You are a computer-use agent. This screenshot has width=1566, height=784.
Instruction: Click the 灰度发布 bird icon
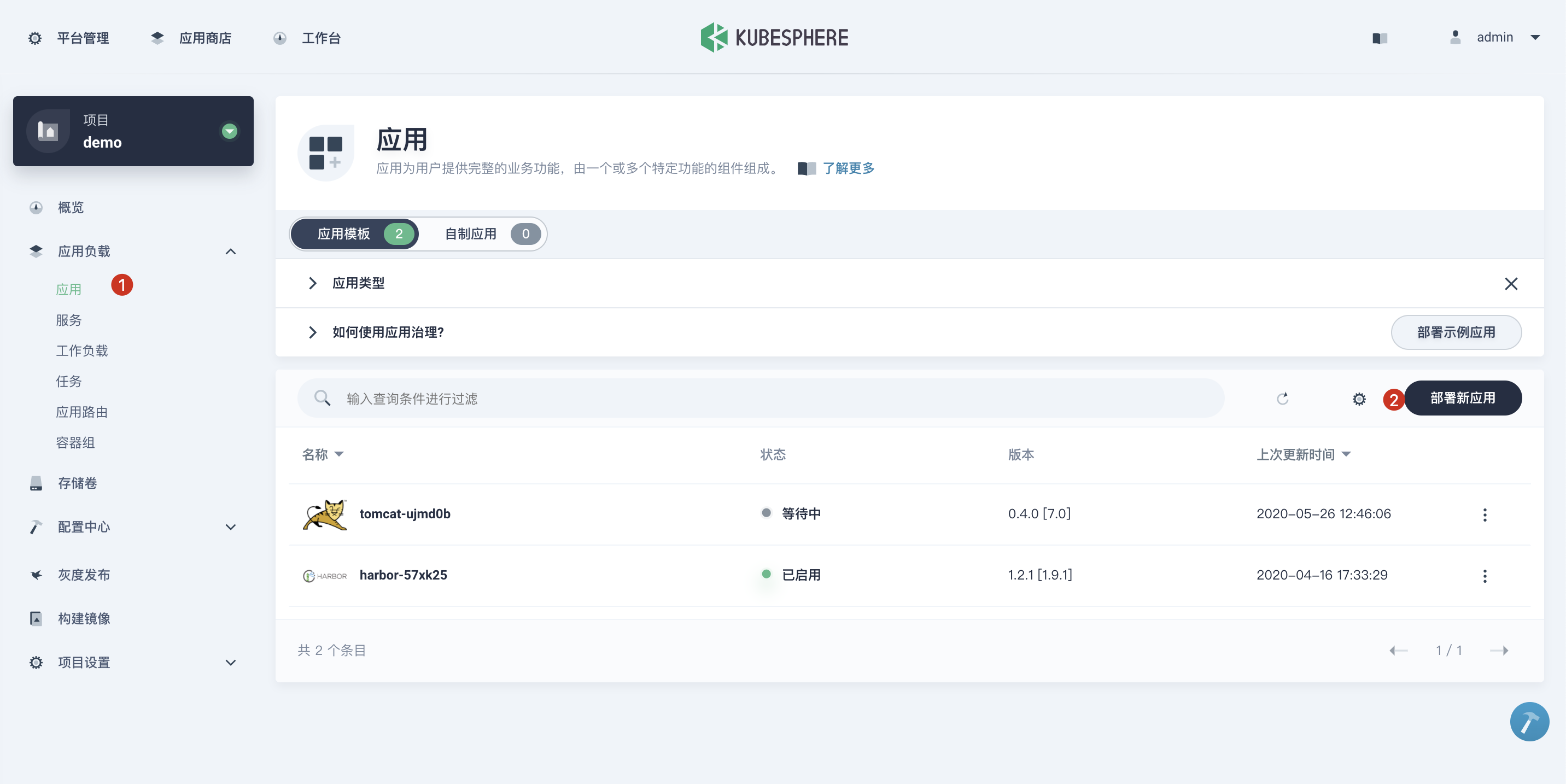coord(36,575)
